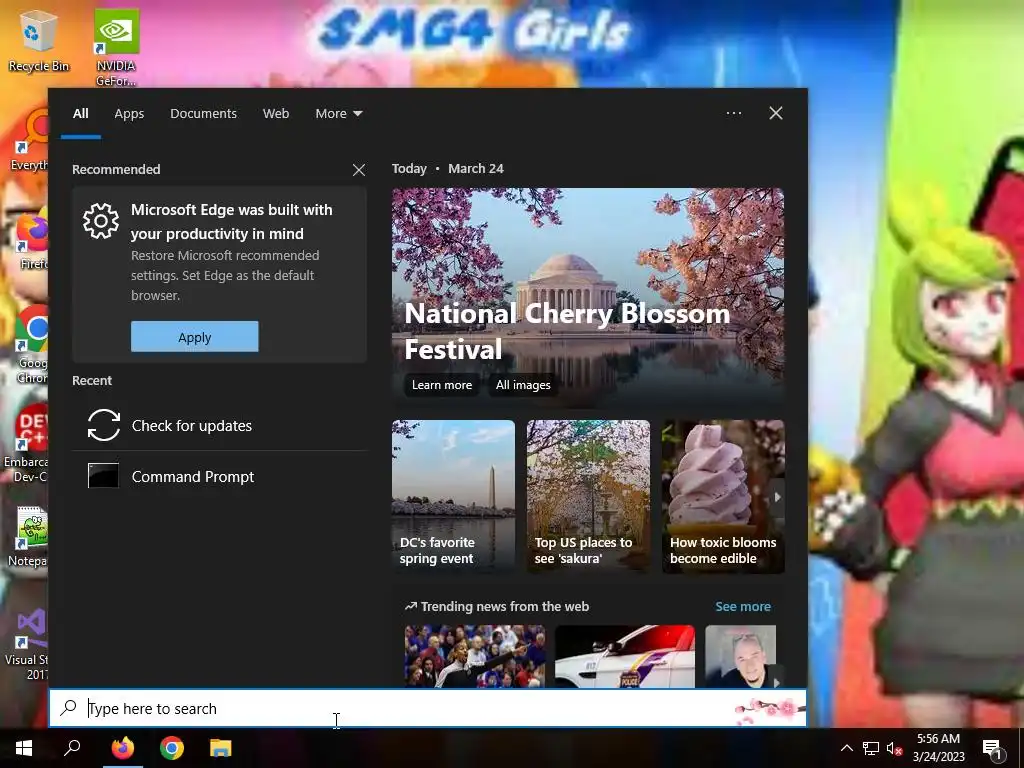Open the Google Chrome desktop shortcut
Image resolution: width=1024 pixels, height=768 pixels.
click(x=31, y=346)
